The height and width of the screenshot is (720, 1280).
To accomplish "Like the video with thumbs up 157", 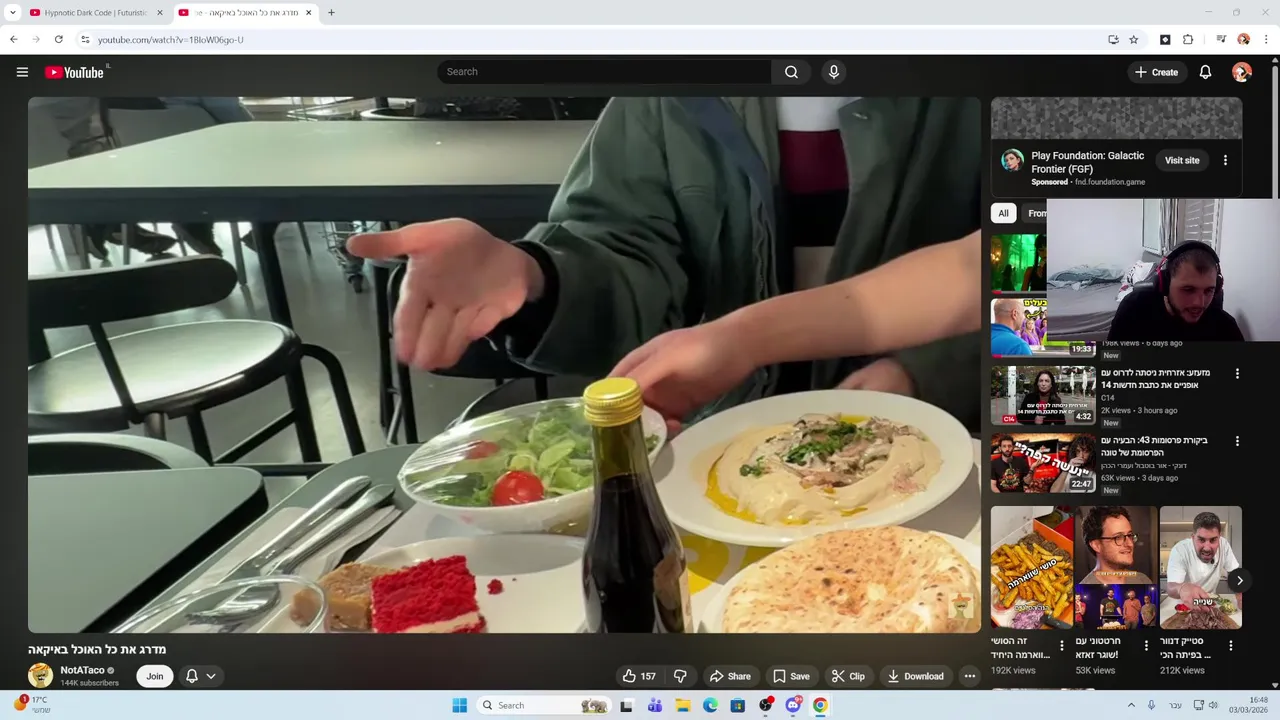I will coord(639,676).
